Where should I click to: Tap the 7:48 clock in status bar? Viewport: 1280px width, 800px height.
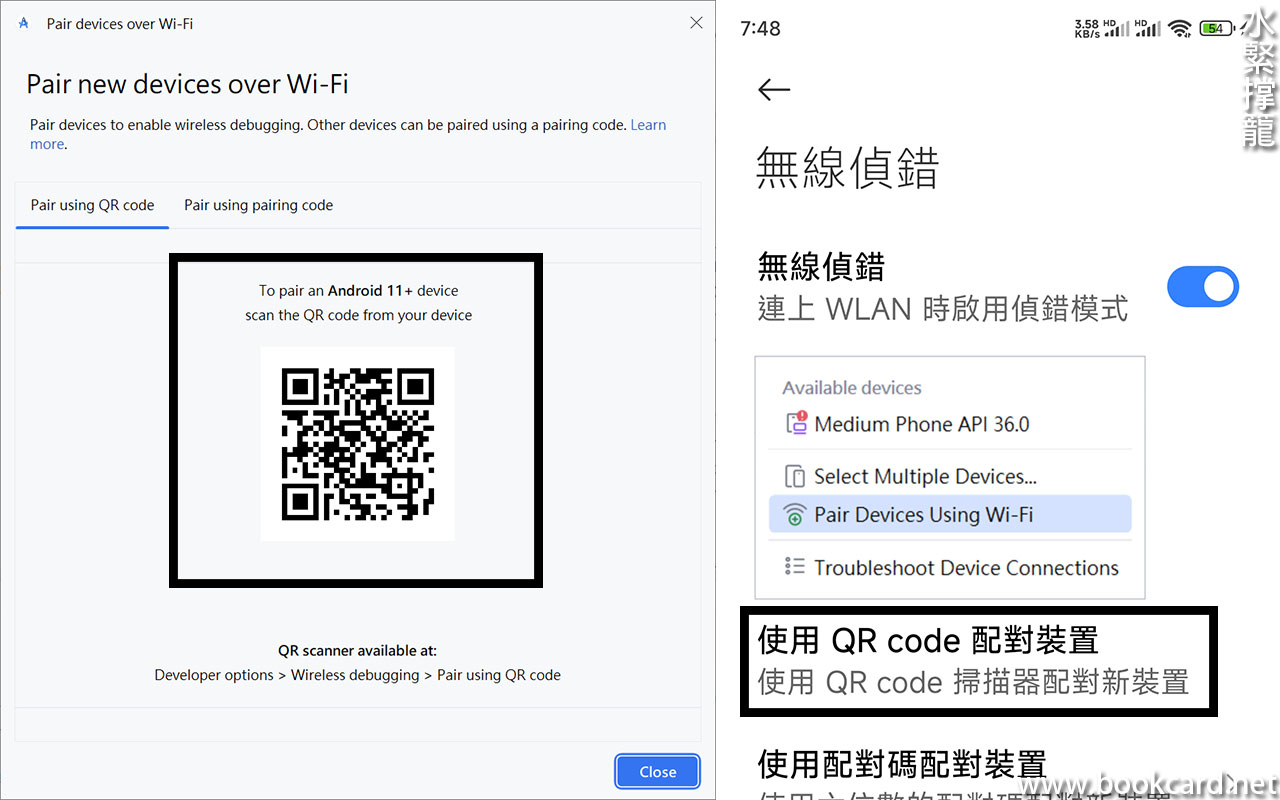point(760,28)
